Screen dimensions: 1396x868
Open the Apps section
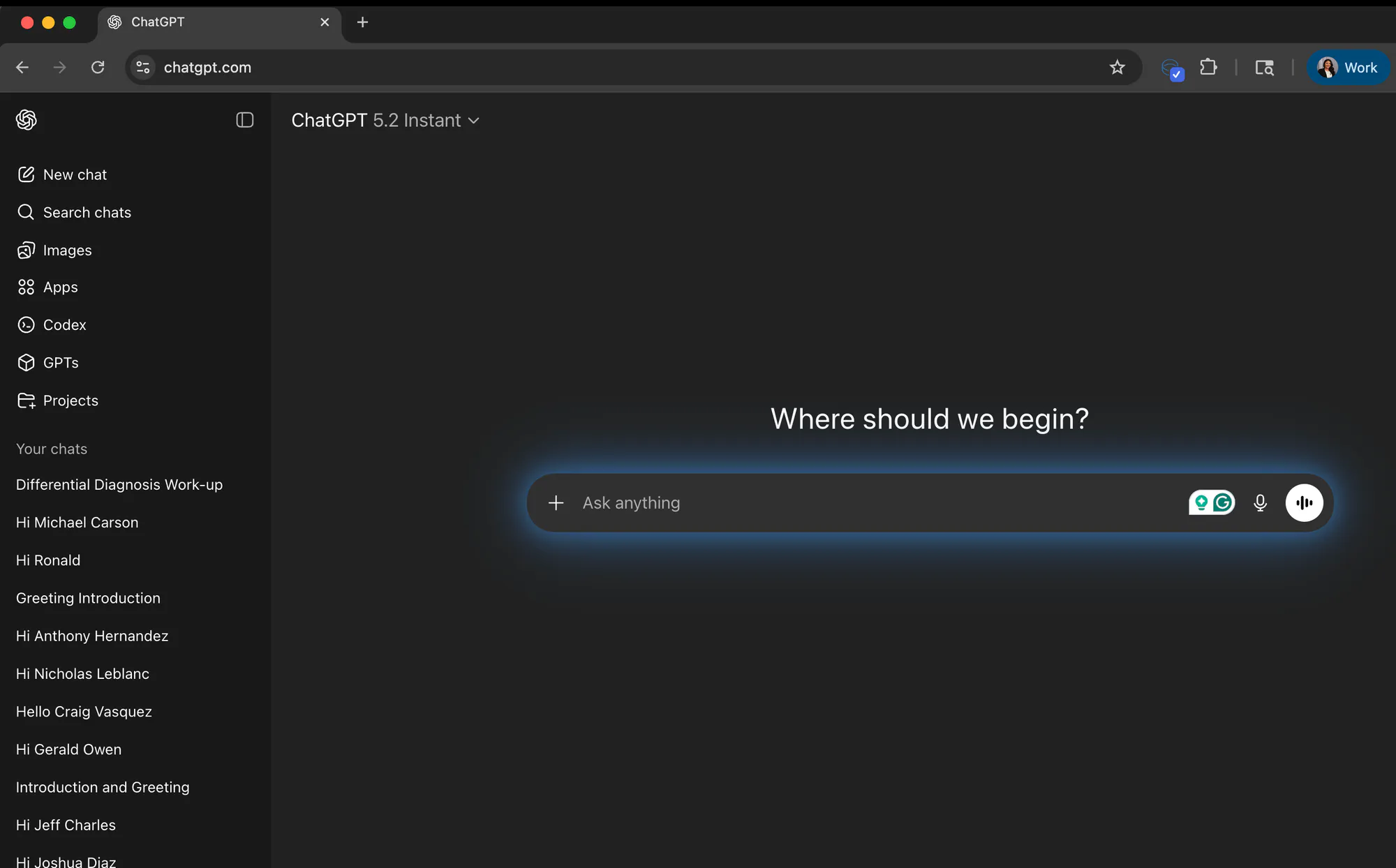point(61,287)
